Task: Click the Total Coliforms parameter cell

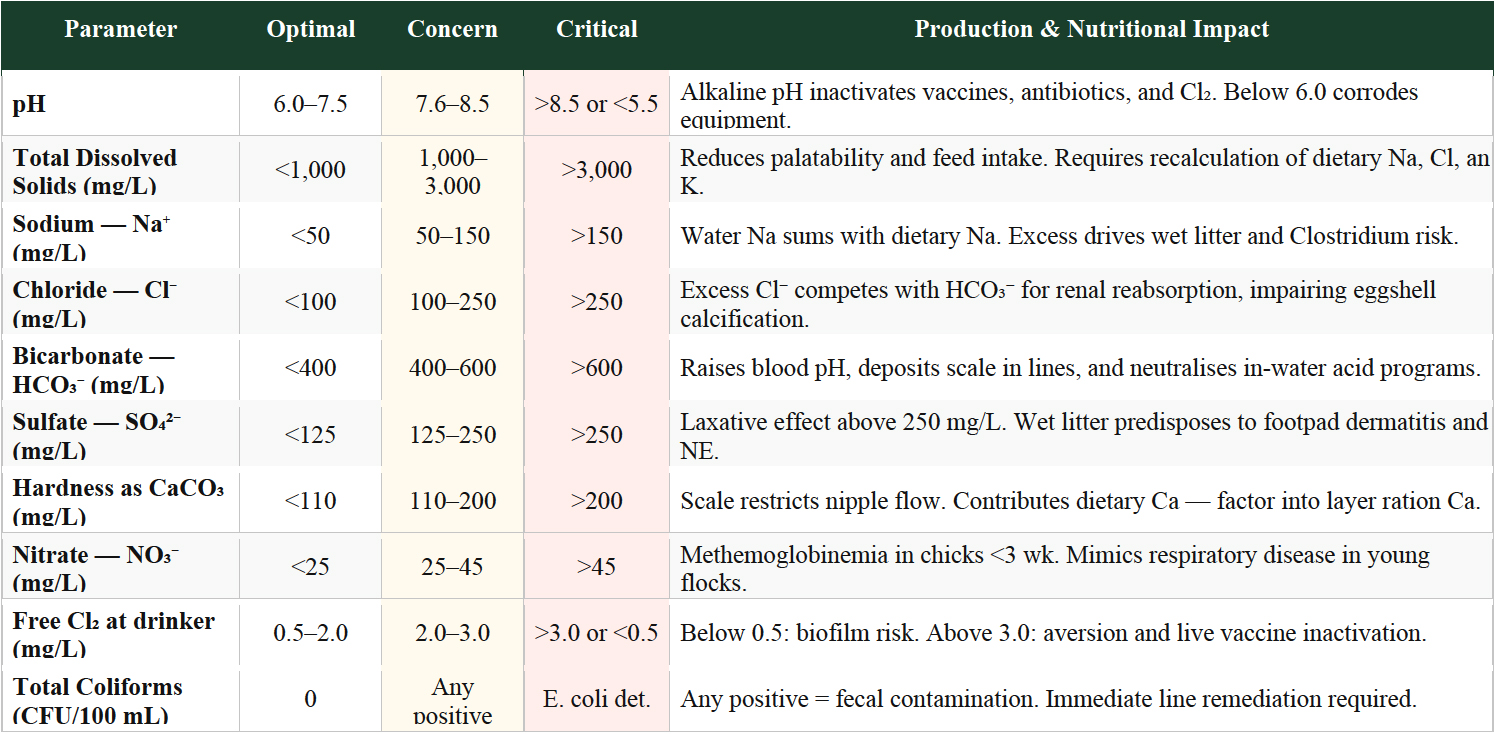Action: 98,699
